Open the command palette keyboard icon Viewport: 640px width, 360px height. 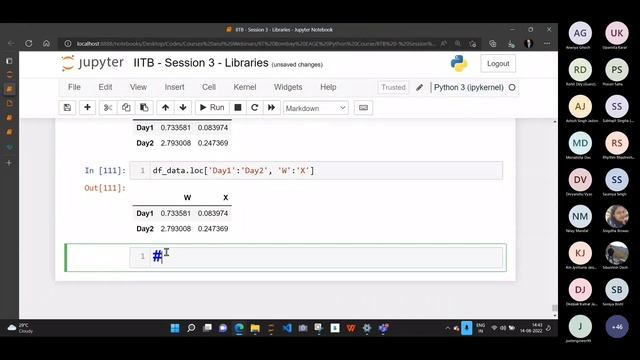[x=363, y=108]
